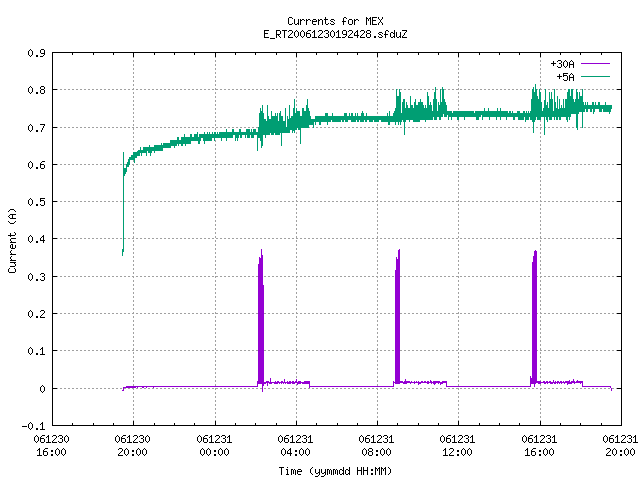Click the chart title 'Currents for MEX'
Viewport: 640px width, 480px height.
click(335, 21)
